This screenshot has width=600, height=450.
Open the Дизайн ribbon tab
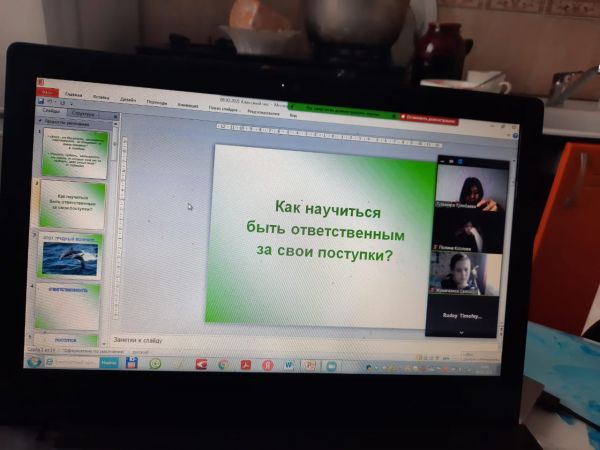pyautogui.click(x=128, y=100)
